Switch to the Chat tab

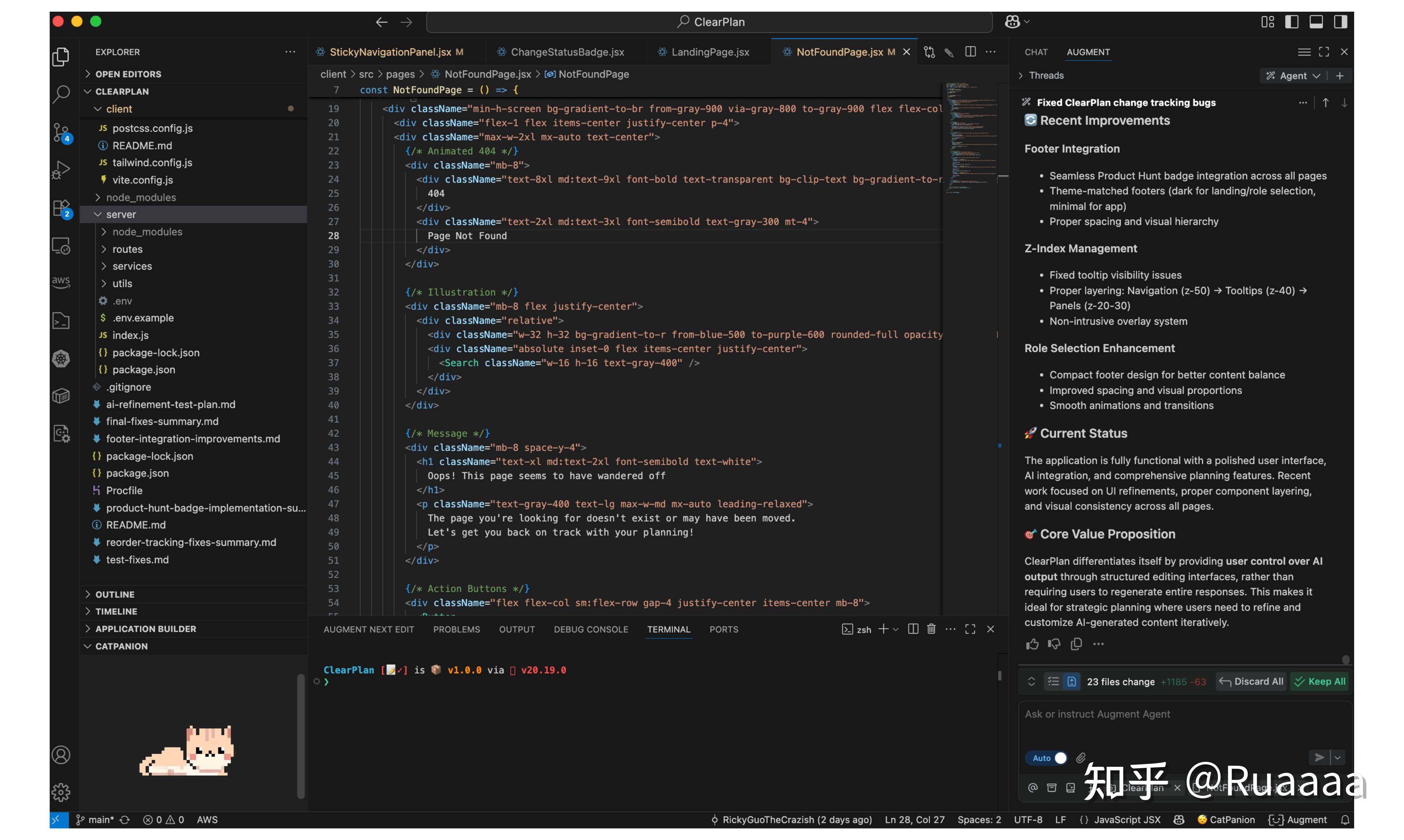point(1036,52)
